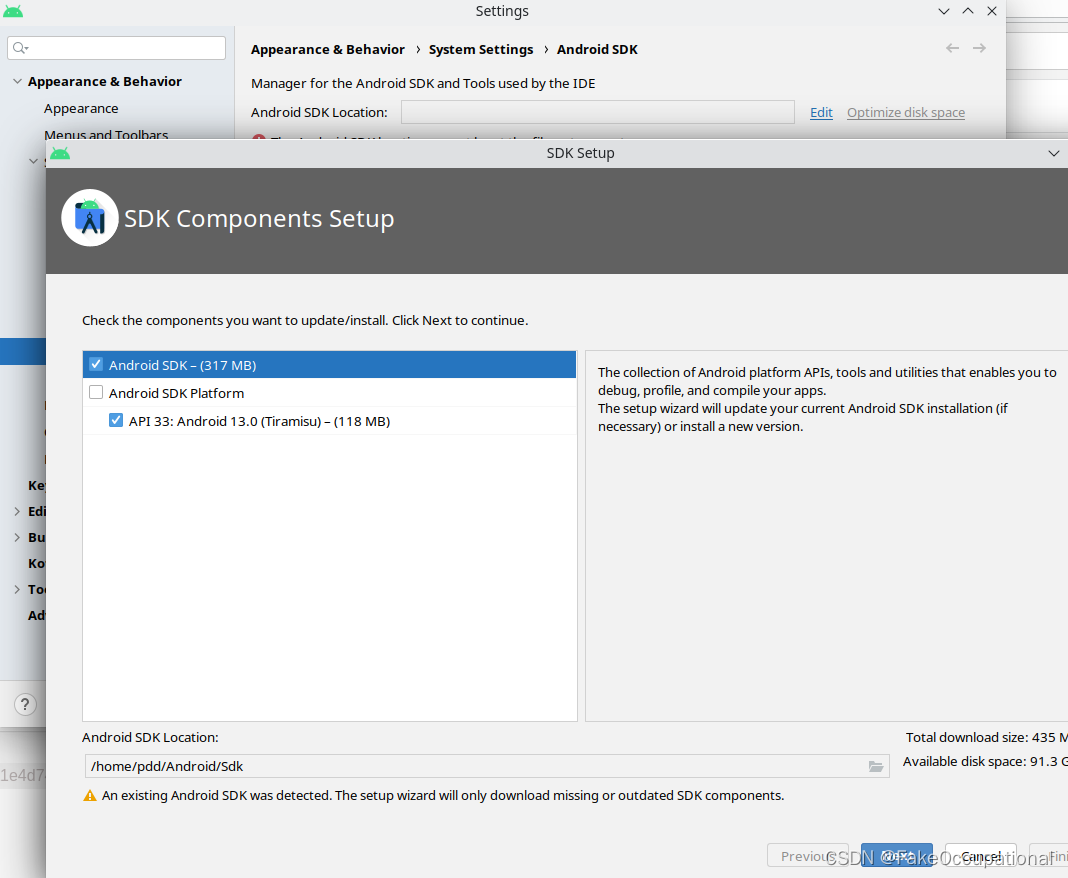Image resolution: width=1068 pixels, height=878 pixels.
Task: Click the warning icon beside existing SDK message
Action: pyautogui.click(x=90, y=796)
